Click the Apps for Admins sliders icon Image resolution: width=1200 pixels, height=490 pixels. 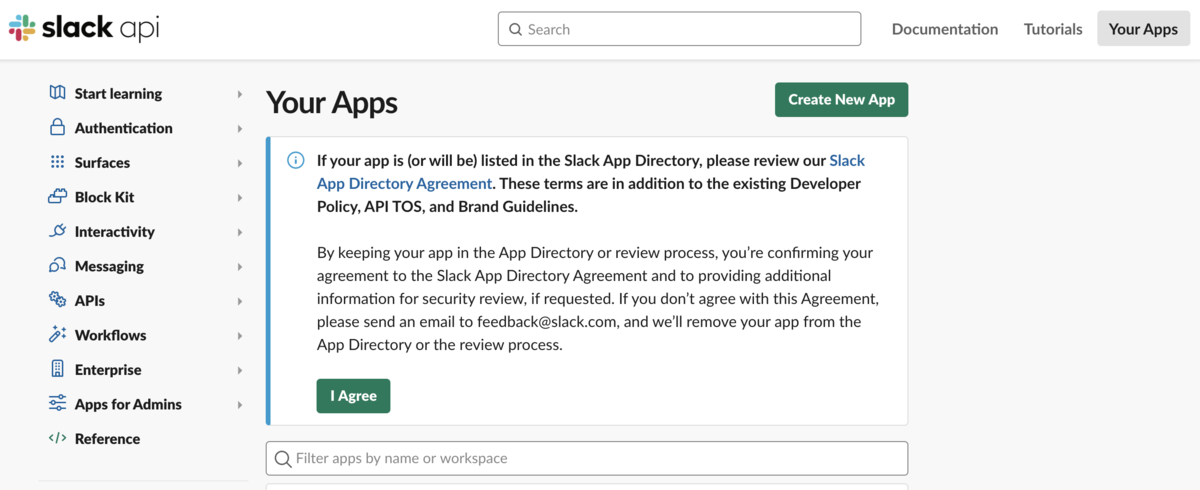click(57, 404)
